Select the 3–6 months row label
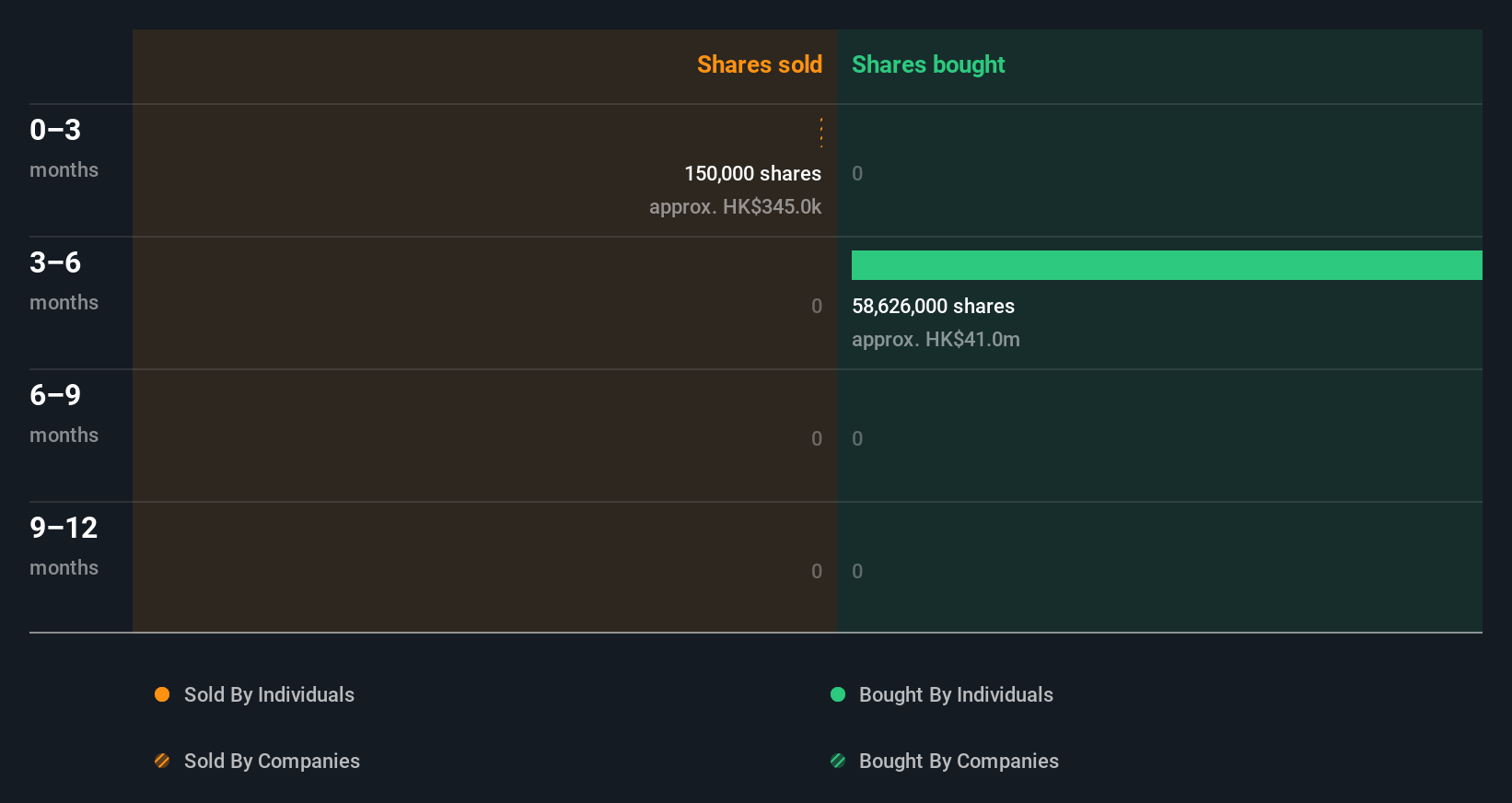The height and width of the screenshot is (803, 1512). [x=64, y=281]
